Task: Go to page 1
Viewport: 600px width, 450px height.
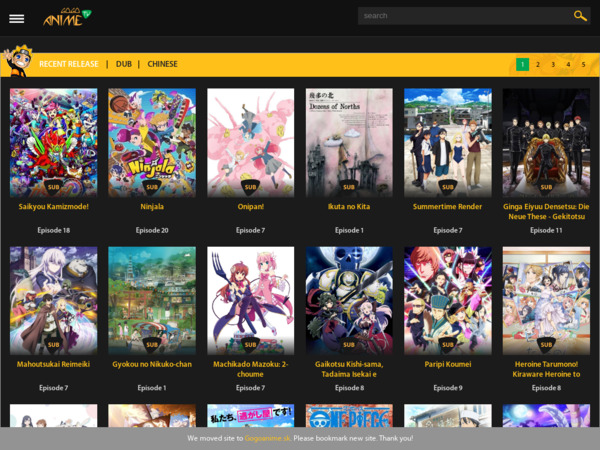Action: click(x=522, y=64)
